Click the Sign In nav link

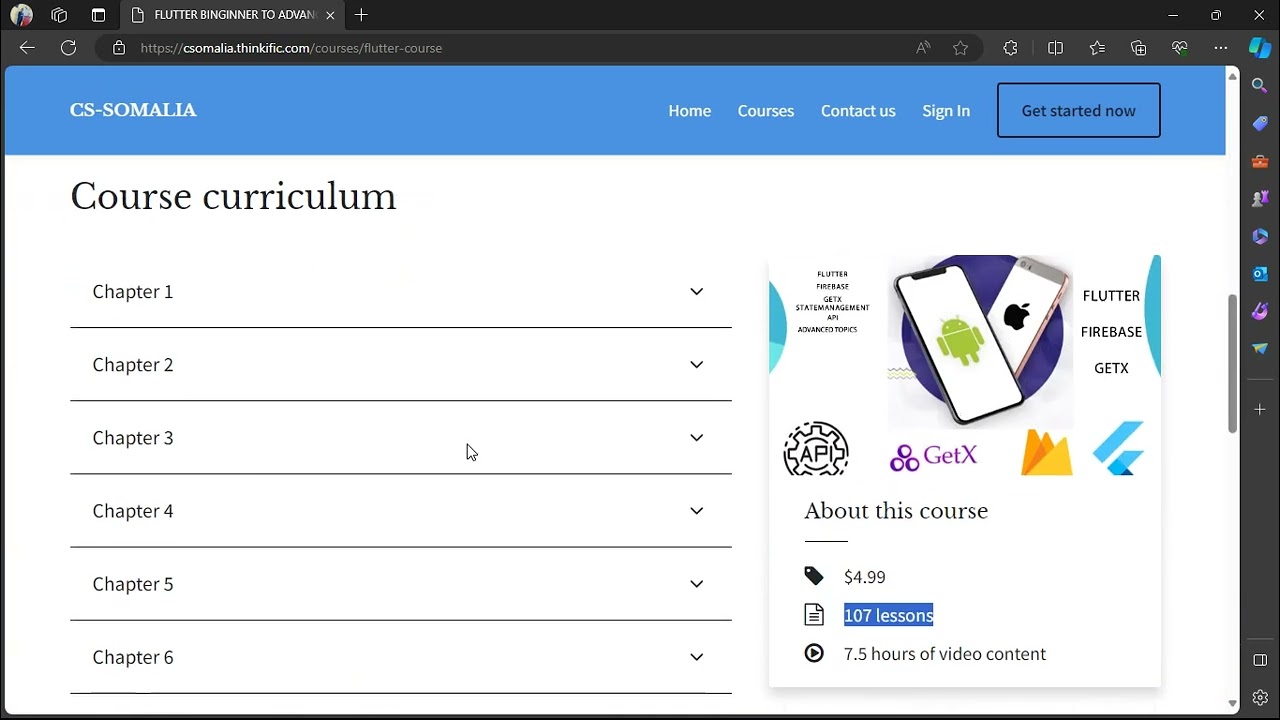click(x=946, y=111)
